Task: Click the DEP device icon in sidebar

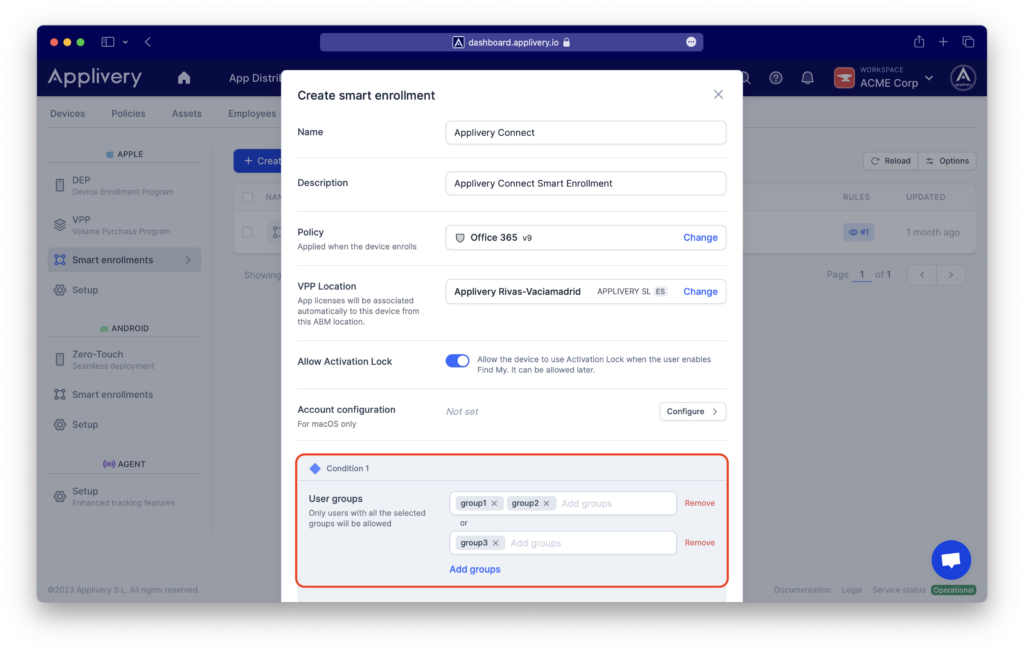Action: point(59,185)
